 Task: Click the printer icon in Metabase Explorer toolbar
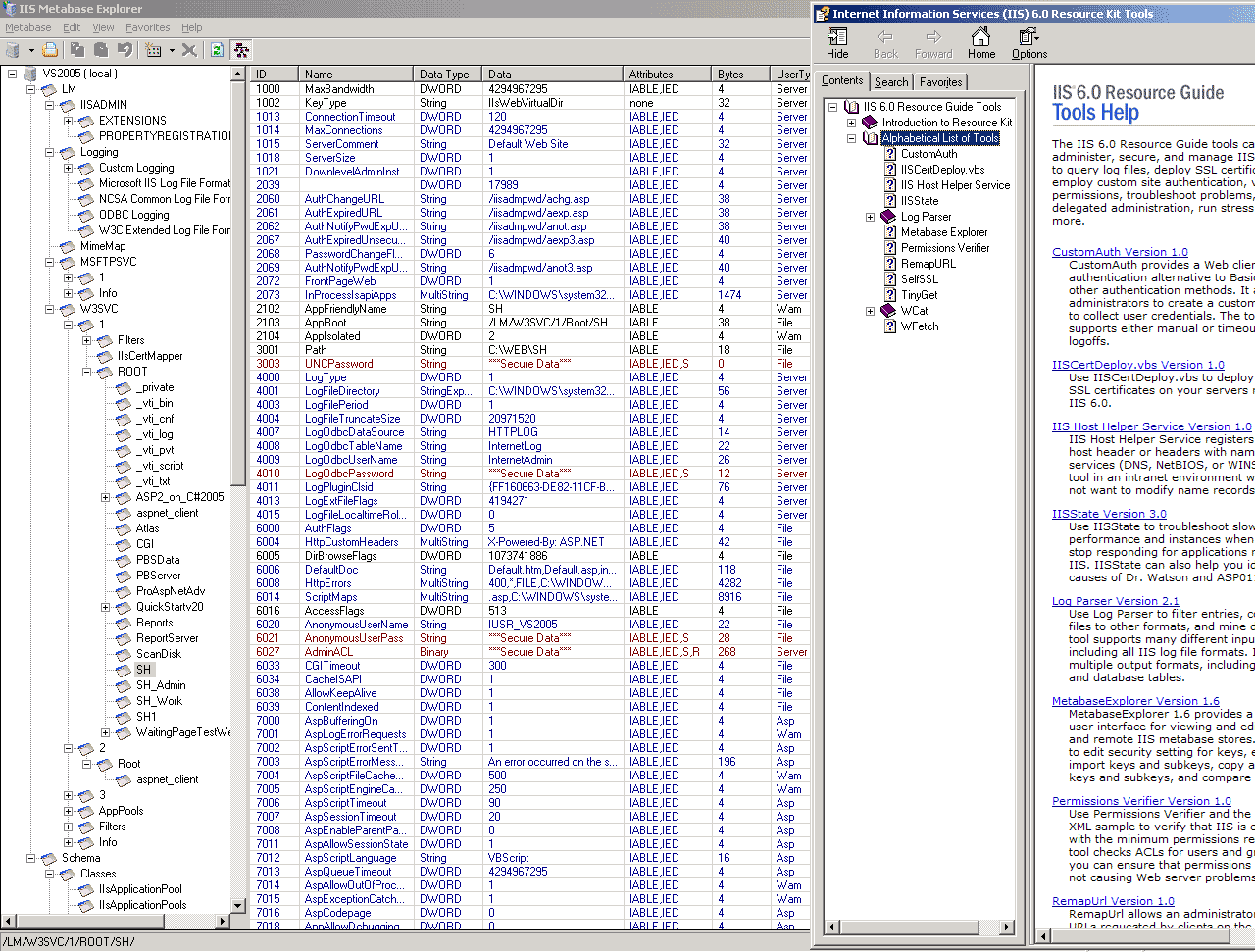[x=50, y=50]
